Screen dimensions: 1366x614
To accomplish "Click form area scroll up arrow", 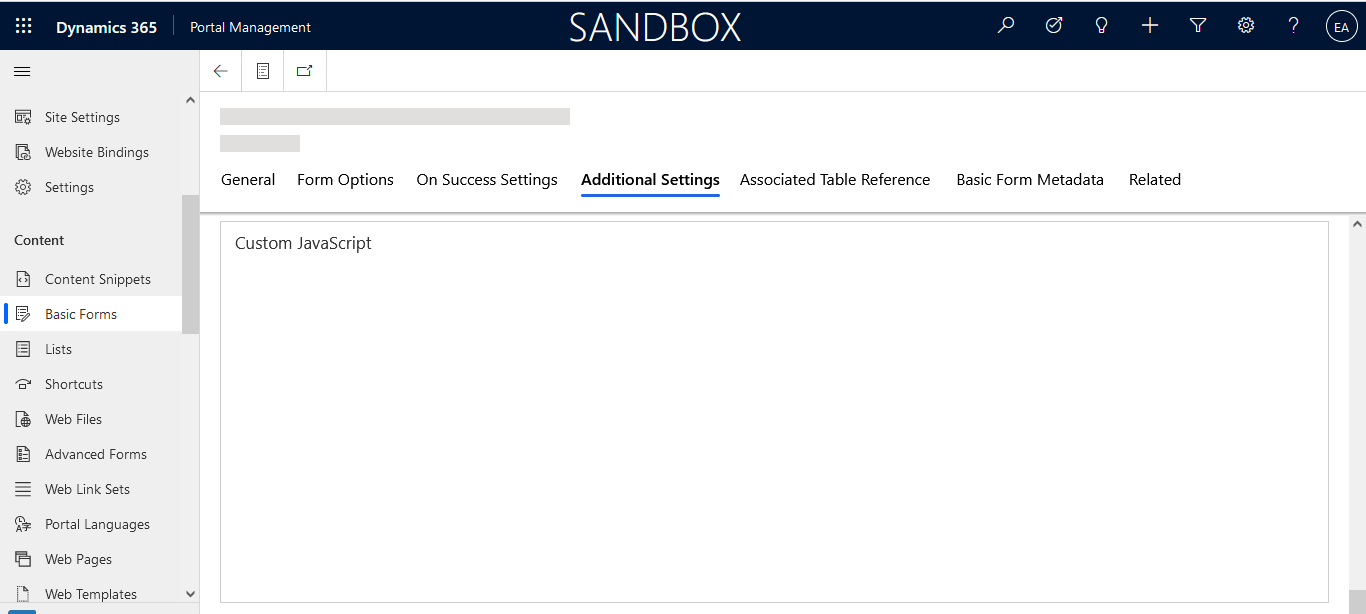I will [x=1357, y=224].
